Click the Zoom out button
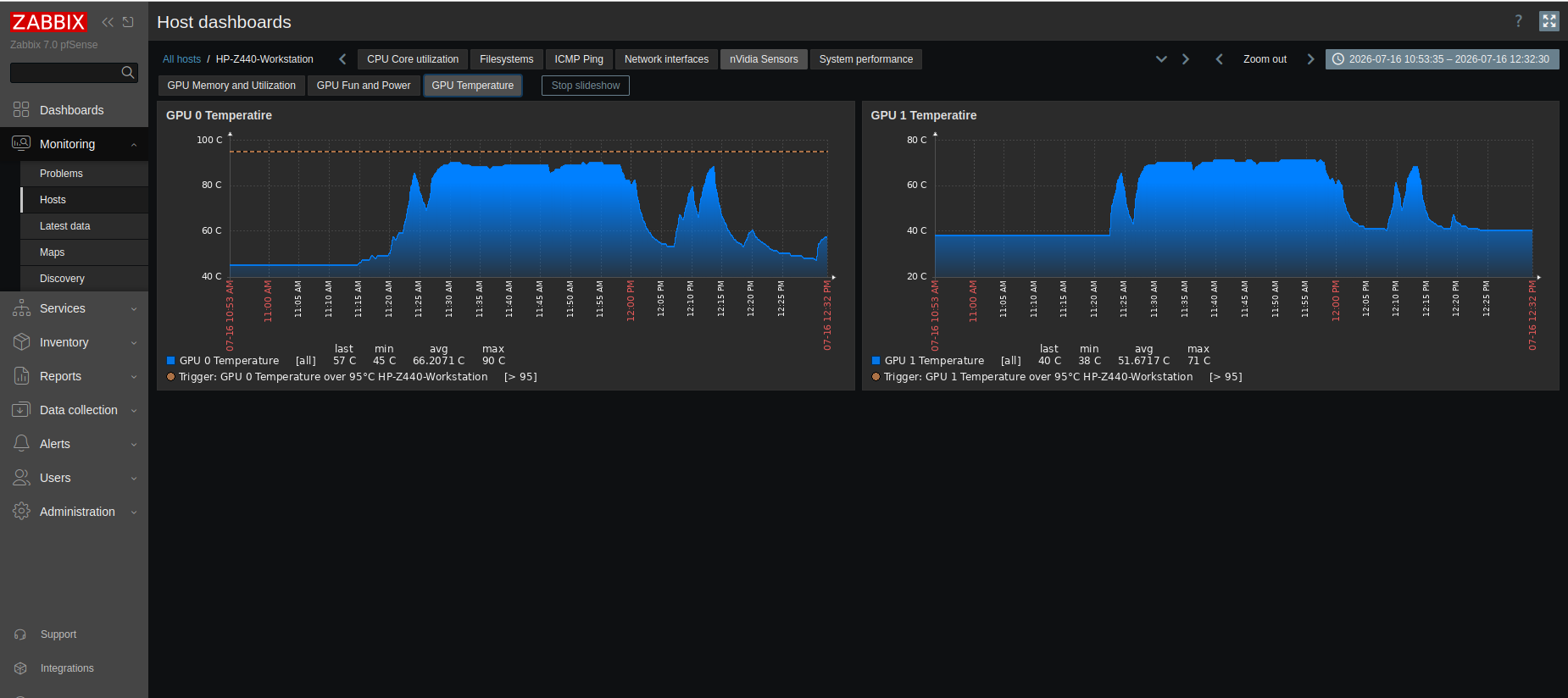1568x698 pixels. (1265, 59)
